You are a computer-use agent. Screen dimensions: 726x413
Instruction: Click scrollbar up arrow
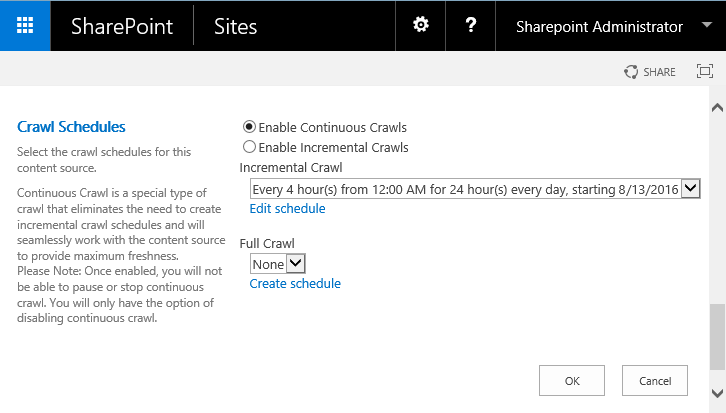click(717, 107)
